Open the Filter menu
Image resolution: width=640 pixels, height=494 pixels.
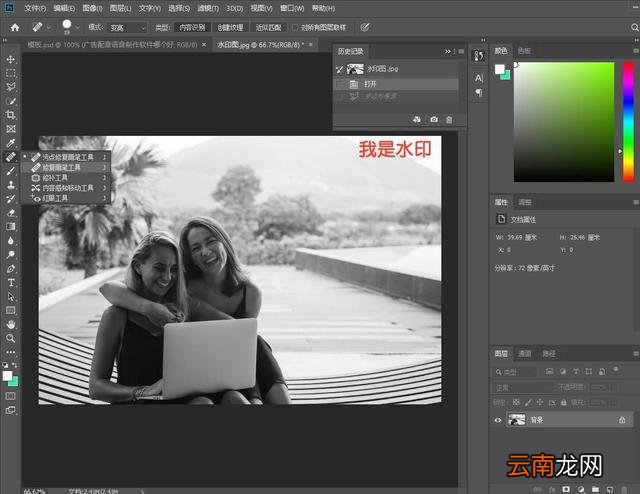(208, 8)
